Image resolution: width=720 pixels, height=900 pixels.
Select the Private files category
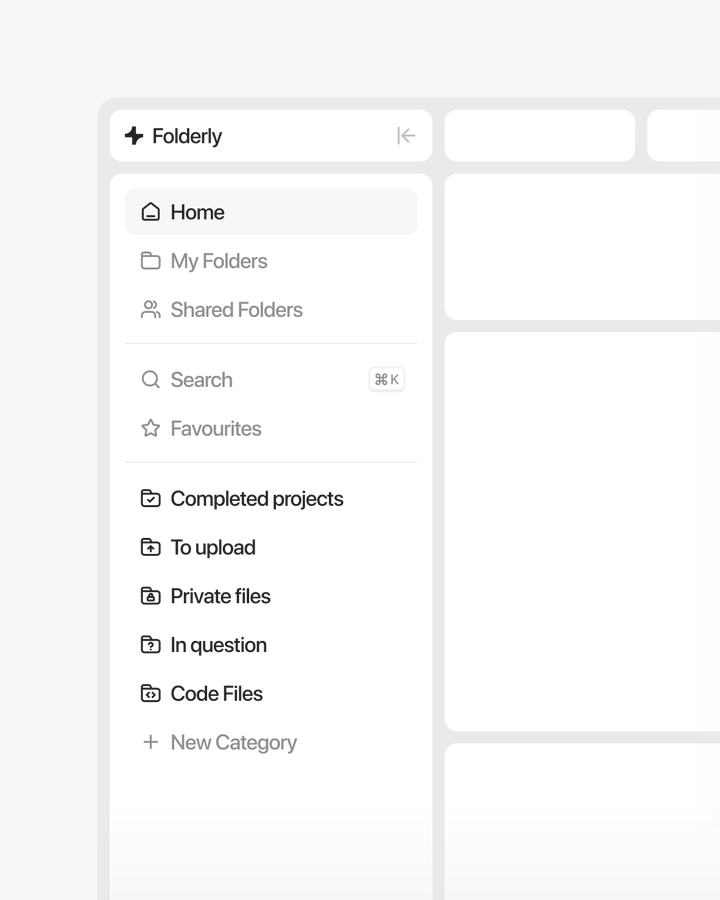point(221,597)
